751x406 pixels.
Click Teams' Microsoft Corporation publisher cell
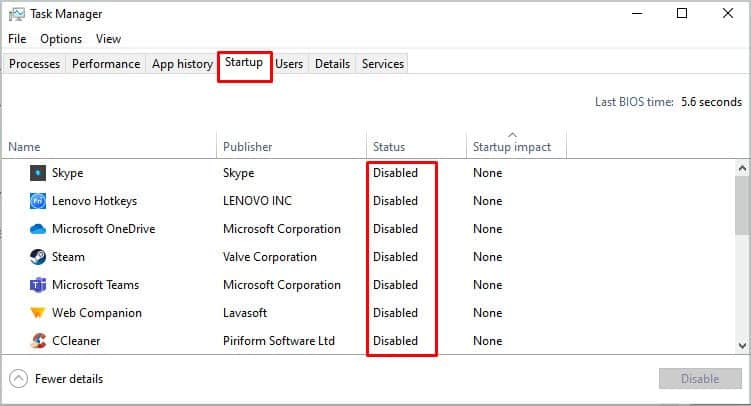coord(282,285)
